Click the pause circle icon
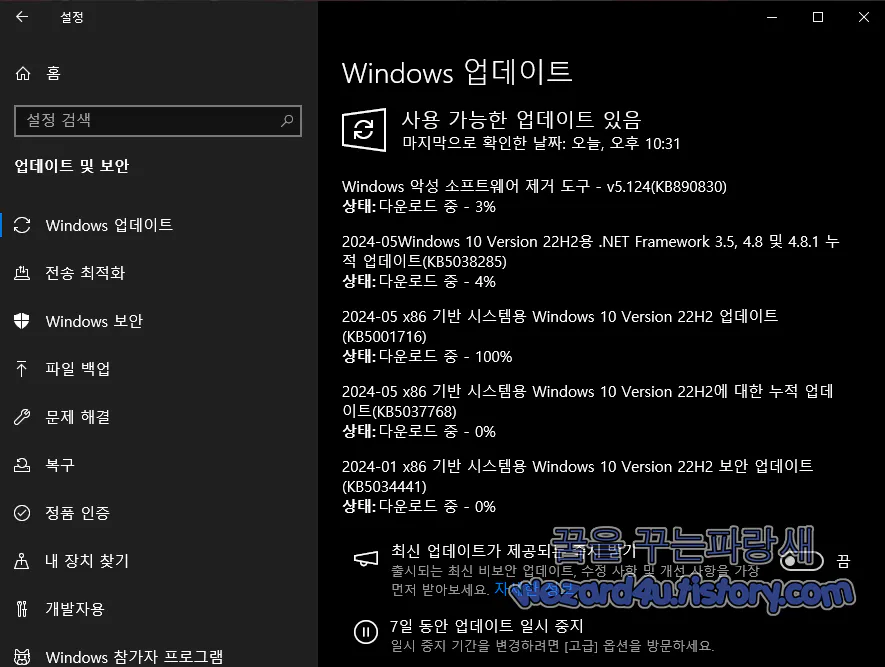885x667 pixels. click(x=365, y=632)
